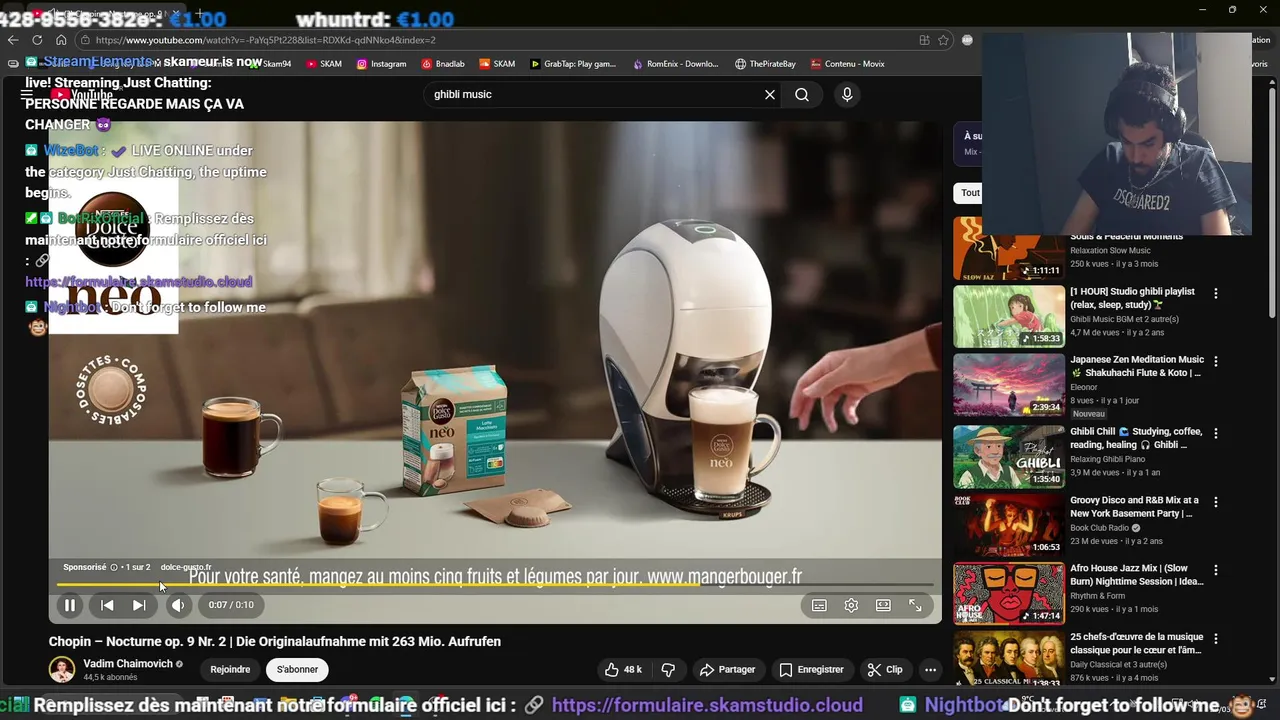Bookmark this page with the star icon
This screenshot has width=1280, height=720.
pos(943,40)
